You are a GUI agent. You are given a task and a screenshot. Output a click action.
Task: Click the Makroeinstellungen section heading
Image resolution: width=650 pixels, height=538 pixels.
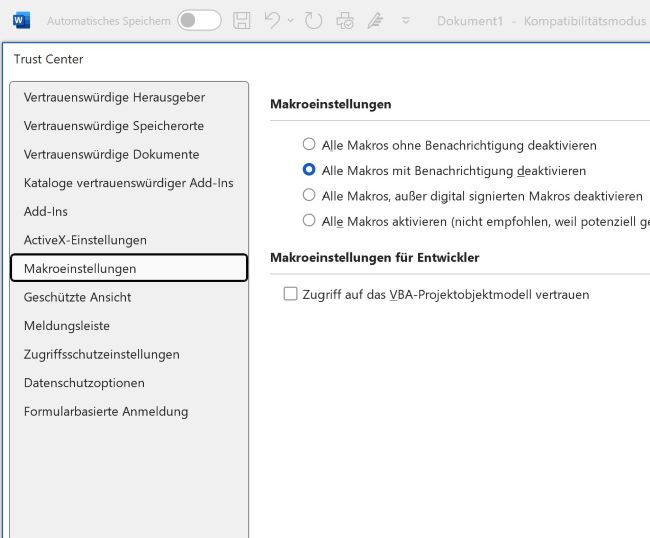point(331,104)
